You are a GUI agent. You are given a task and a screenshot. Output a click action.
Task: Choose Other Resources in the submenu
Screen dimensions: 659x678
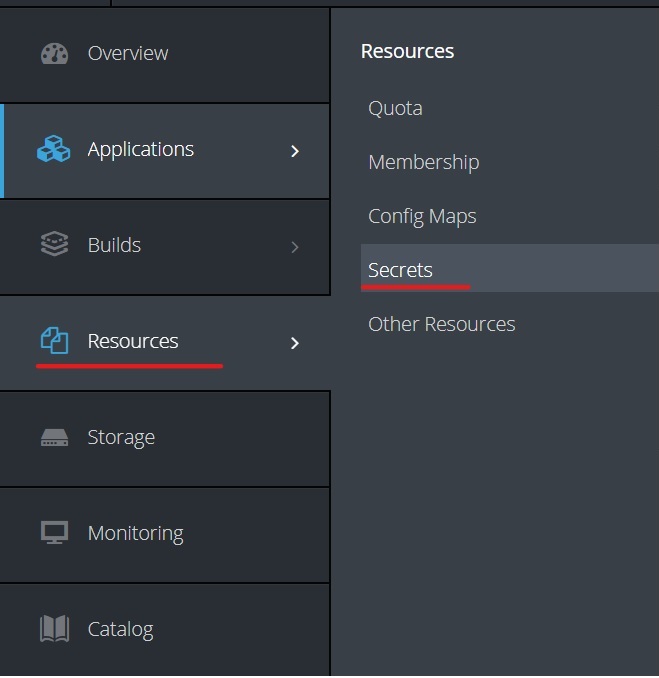coord(441,324)
